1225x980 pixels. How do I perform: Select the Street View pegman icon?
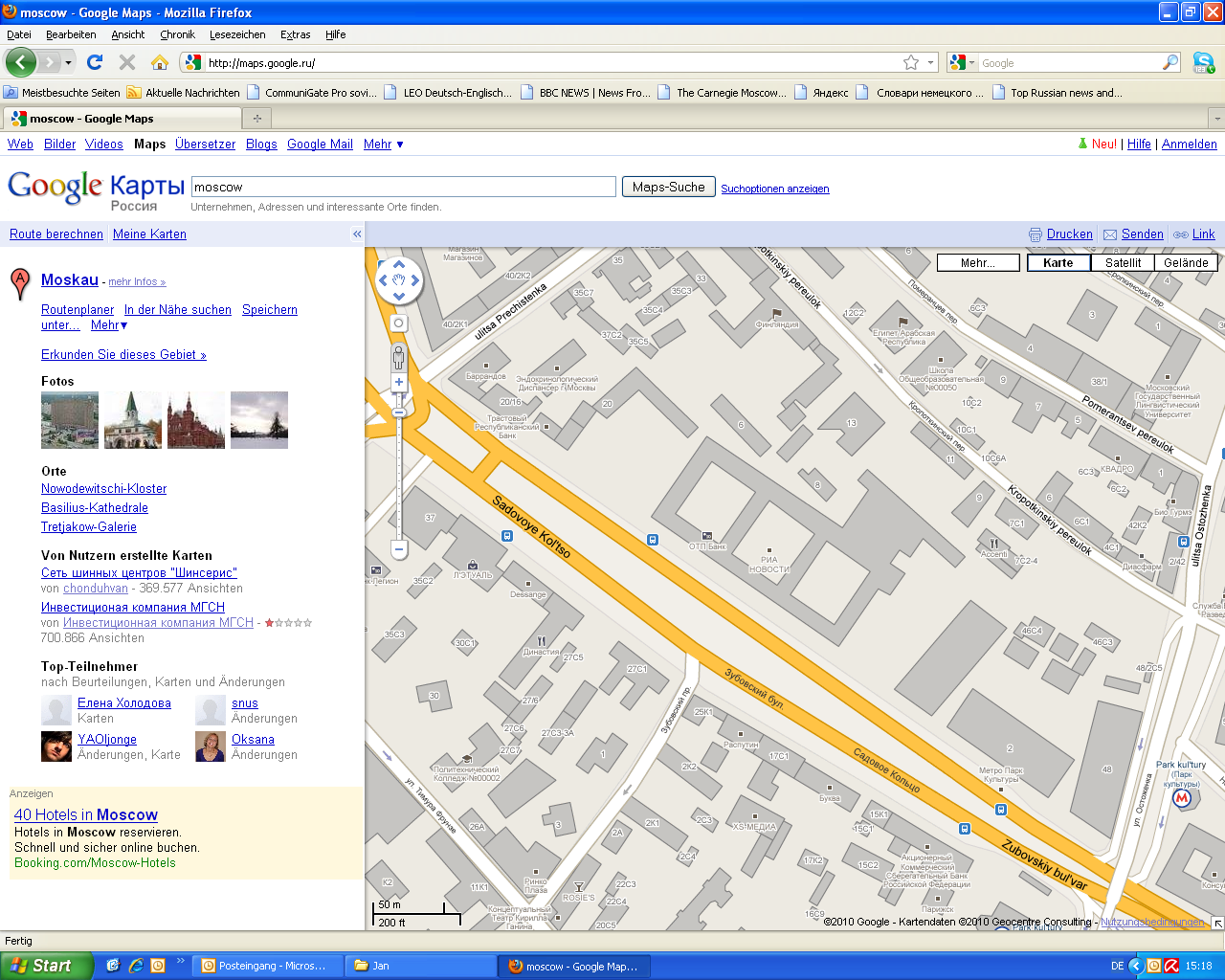pos(399,358)
